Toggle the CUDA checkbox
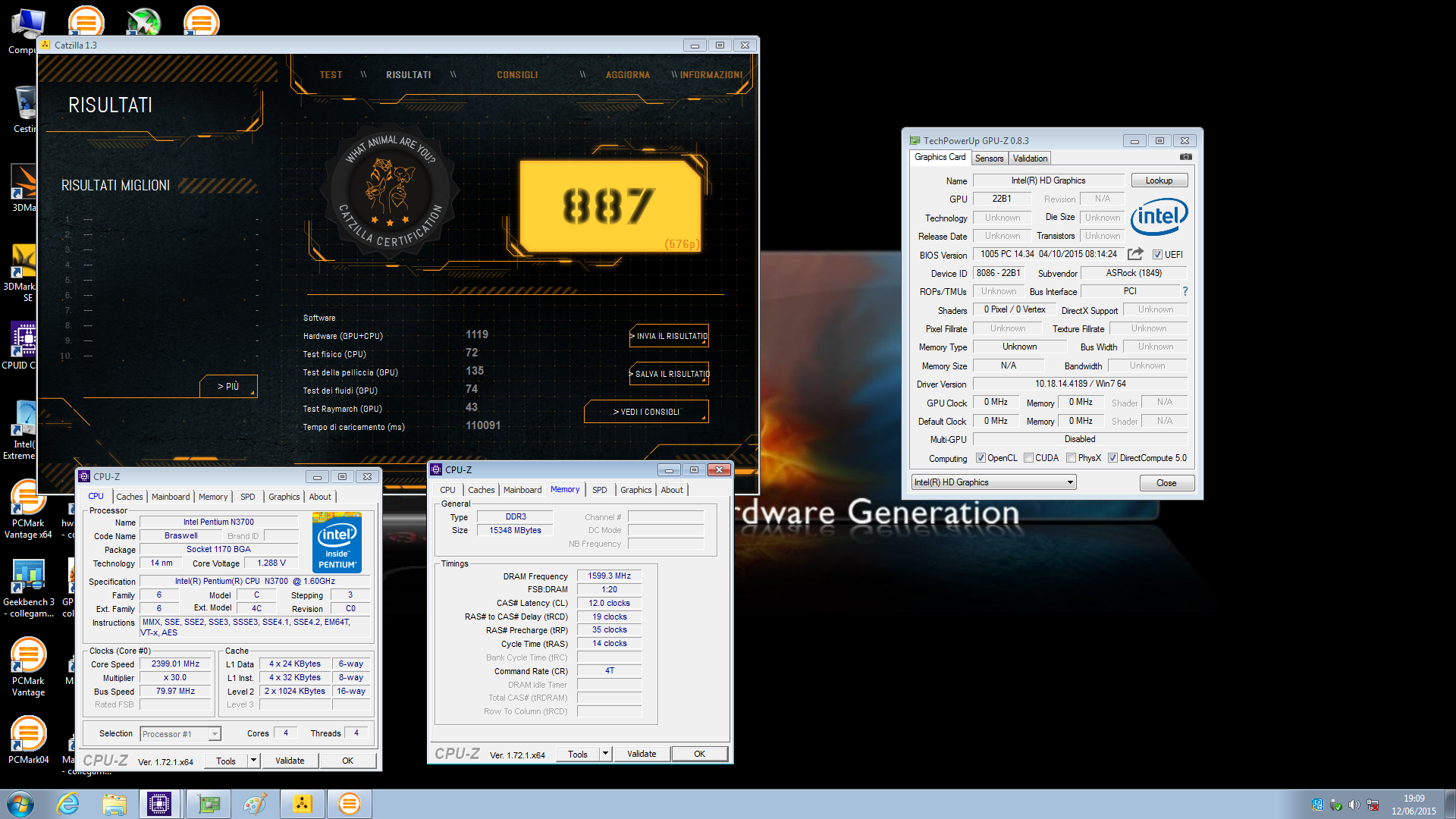This screenshot has width=1456, height=819. click(x=1029, y=458)
